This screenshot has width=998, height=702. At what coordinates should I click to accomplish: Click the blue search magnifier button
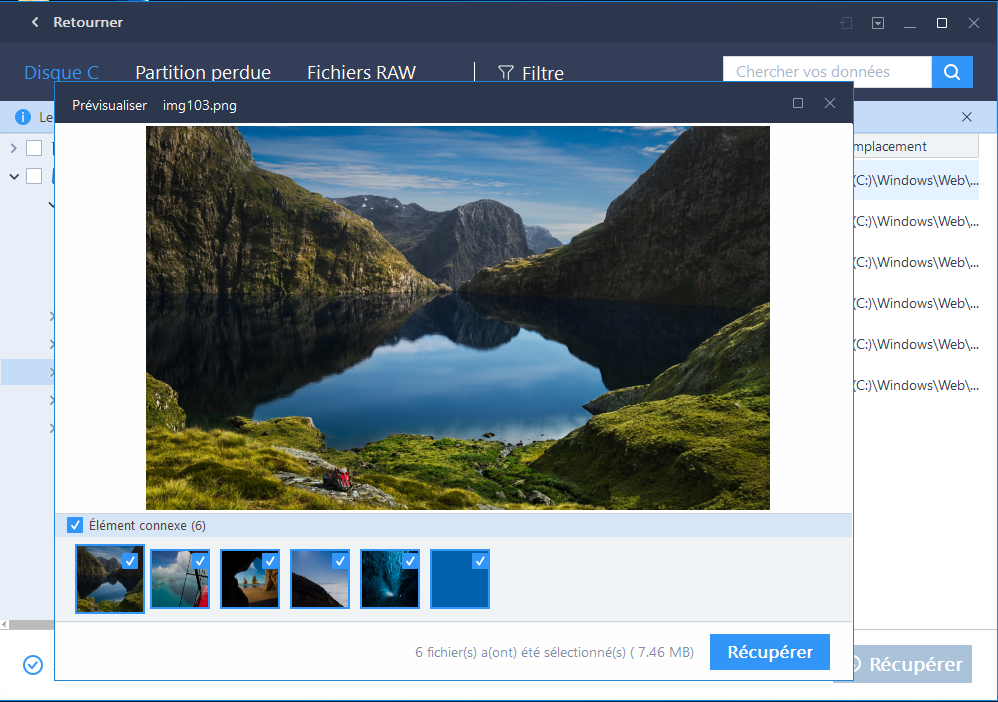(x=952, y=72)
